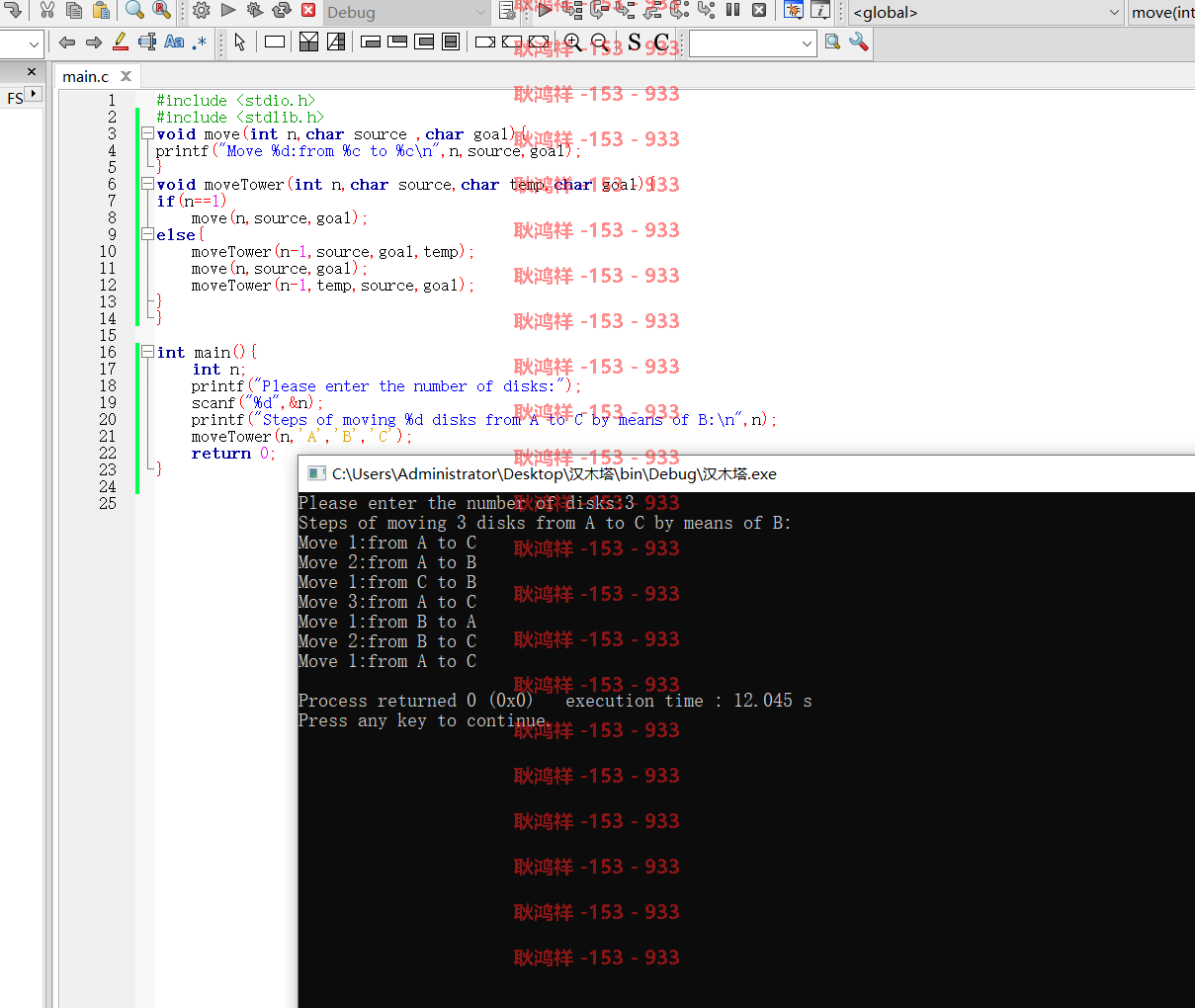The image size is (1195, 1008).
Task: Toggle match case Aa option
Action: coord(174,42)
